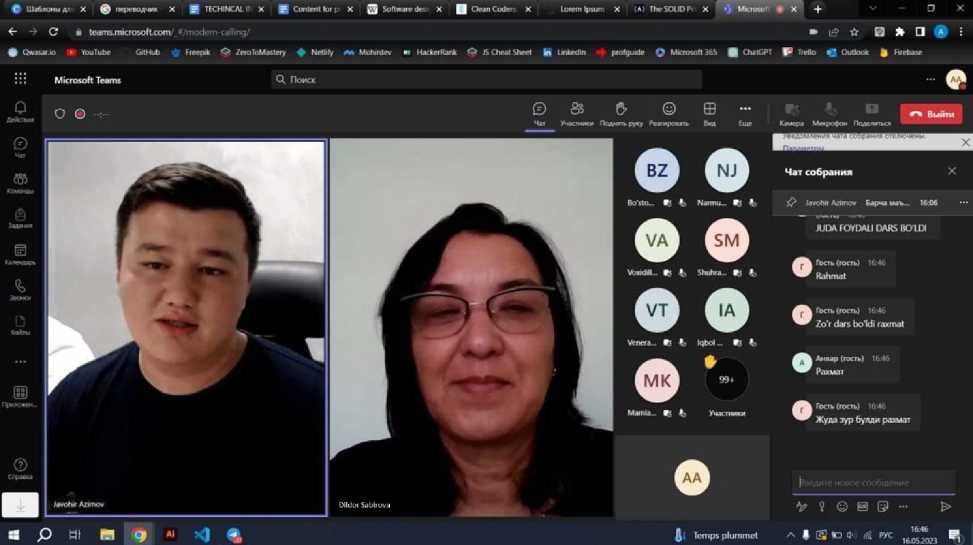Screen dimensions: 973x545
Task: Open pinned message options ellipsis
Action: (963, 202)
